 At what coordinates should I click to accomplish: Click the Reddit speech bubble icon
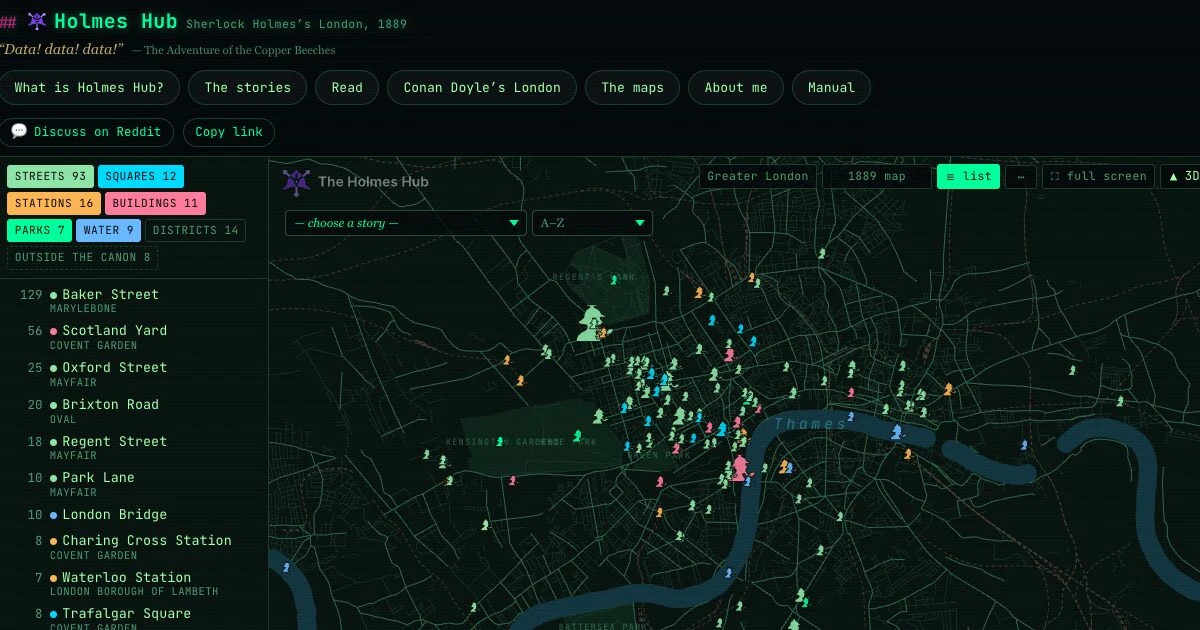(19, 131)
